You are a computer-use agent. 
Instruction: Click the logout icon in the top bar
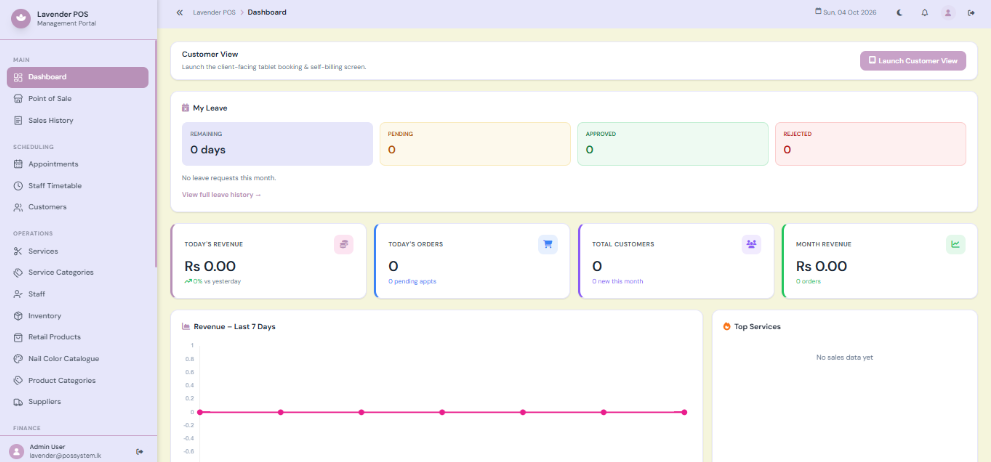[x=971, y=13]
